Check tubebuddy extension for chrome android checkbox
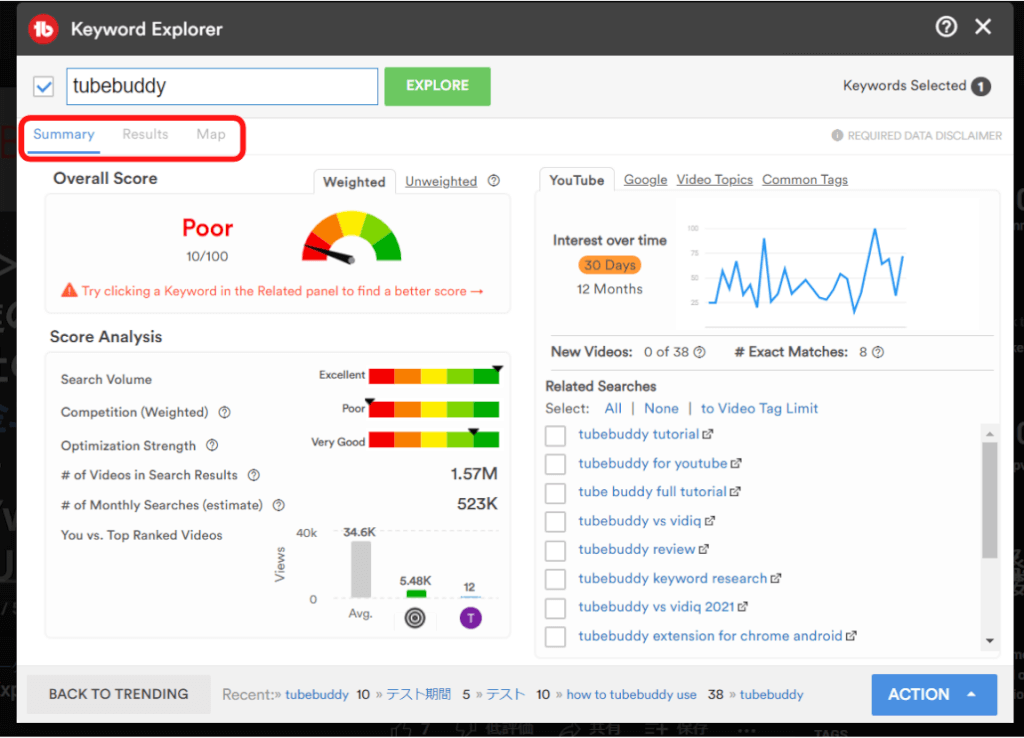The width and height of the screenshot is (1024, 738). click(555, 636)
